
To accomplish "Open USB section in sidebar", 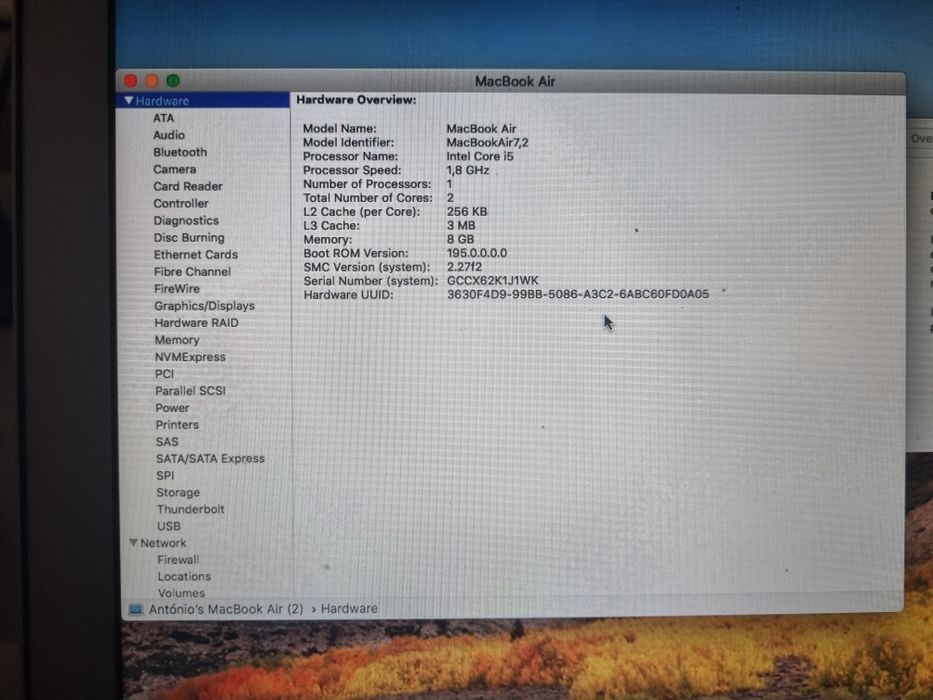I will 169,526.
